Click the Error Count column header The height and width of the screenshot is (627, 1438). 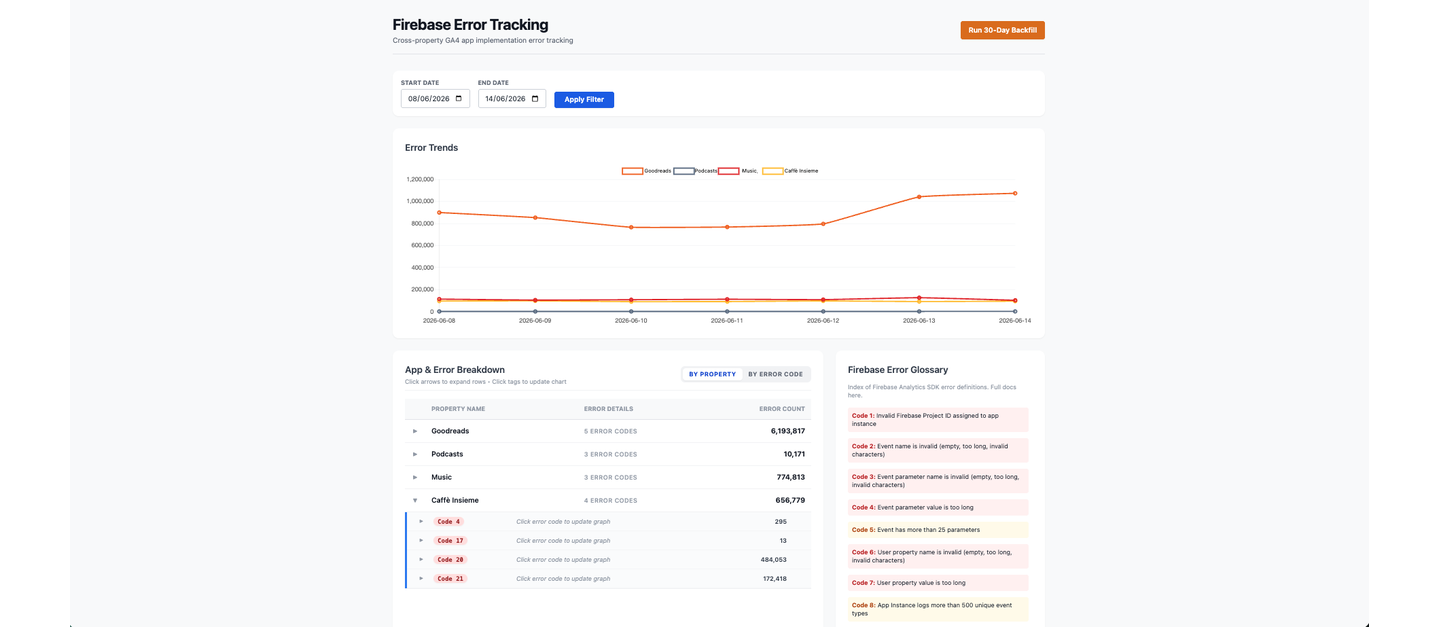click(x=782, y=408)
